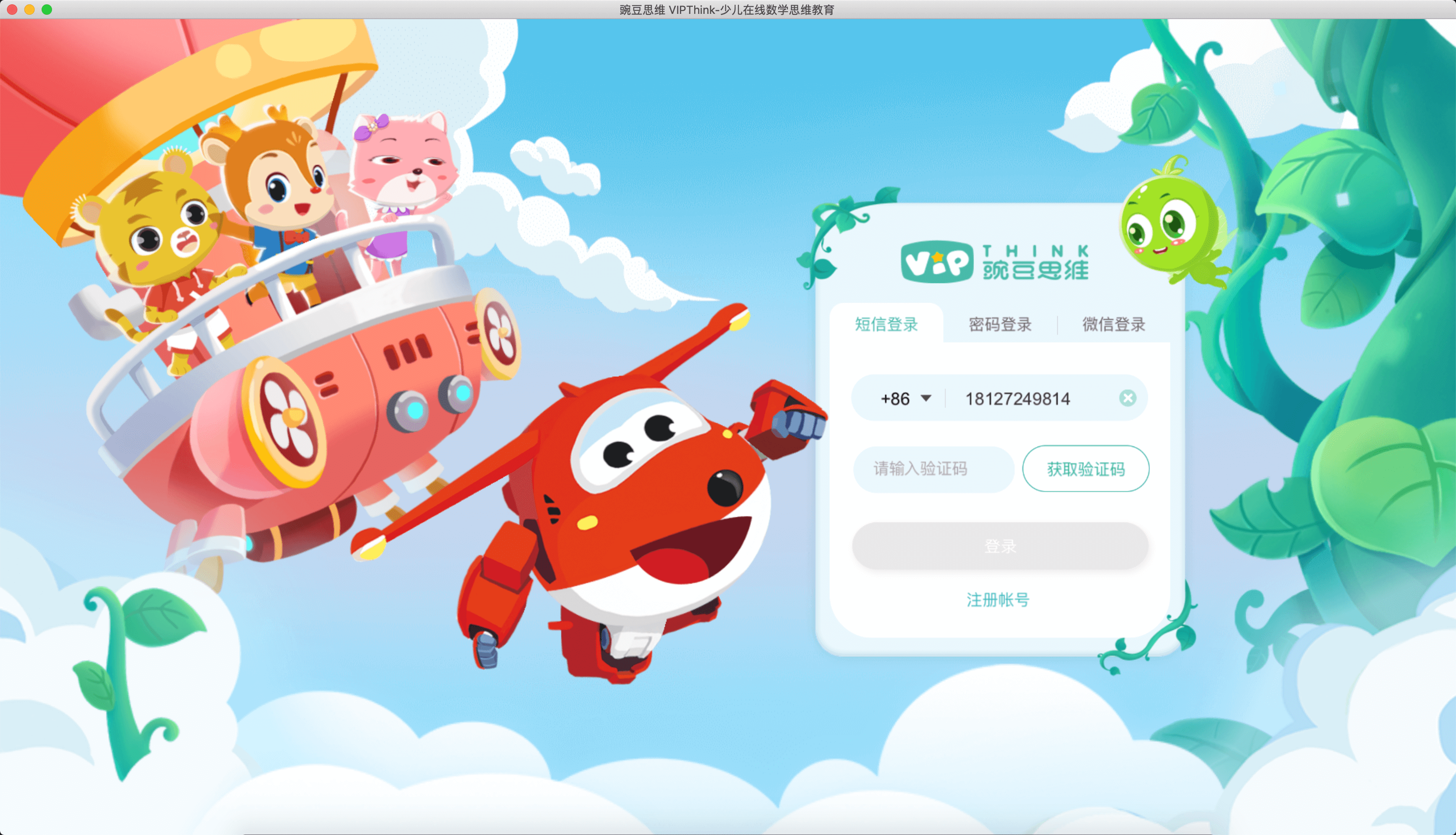Switch to the 微信登录 tab
This screenshot has width=1456, height=835.
coord(1113,324)
